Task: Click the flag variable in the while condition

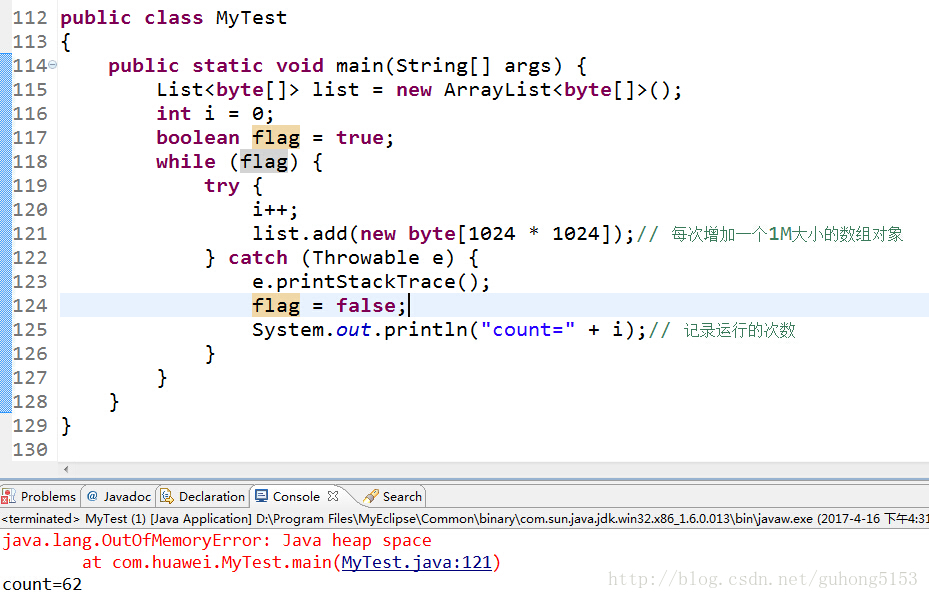Action: click(264, 162)
